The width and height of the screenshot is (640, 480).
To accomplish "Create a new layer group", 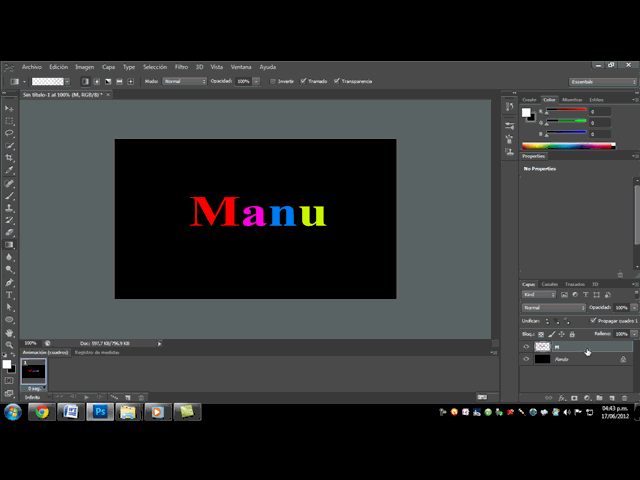I will coord(599,398).
